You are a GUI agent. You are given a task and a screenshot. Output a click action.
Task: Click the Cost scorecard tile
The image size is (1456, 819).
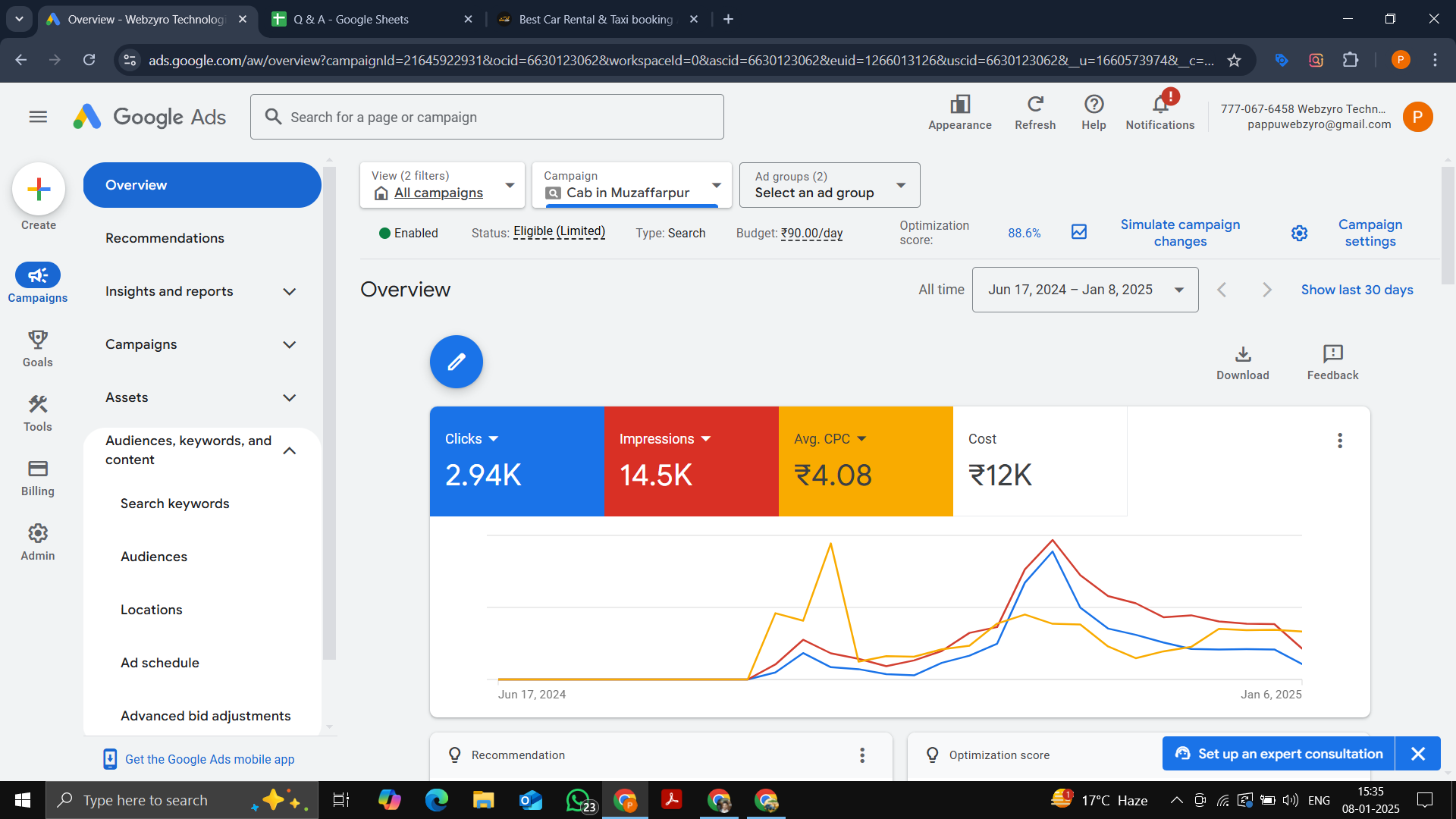(x=1040, y=461)
